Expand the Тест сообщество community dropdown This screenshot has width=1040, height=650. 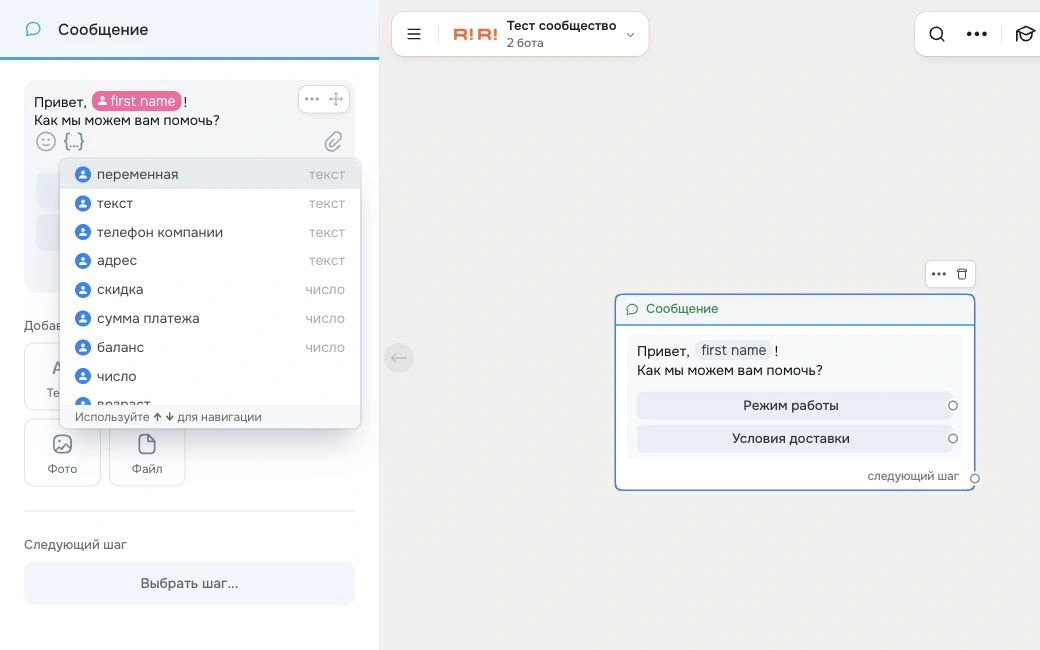click(x=630, y=34)
